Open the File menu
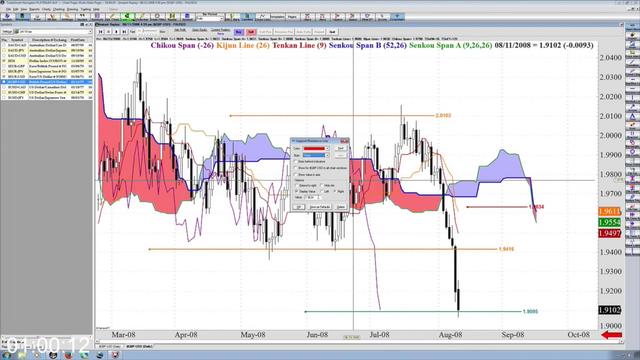640x360 pixels. (x=9, y=9)
